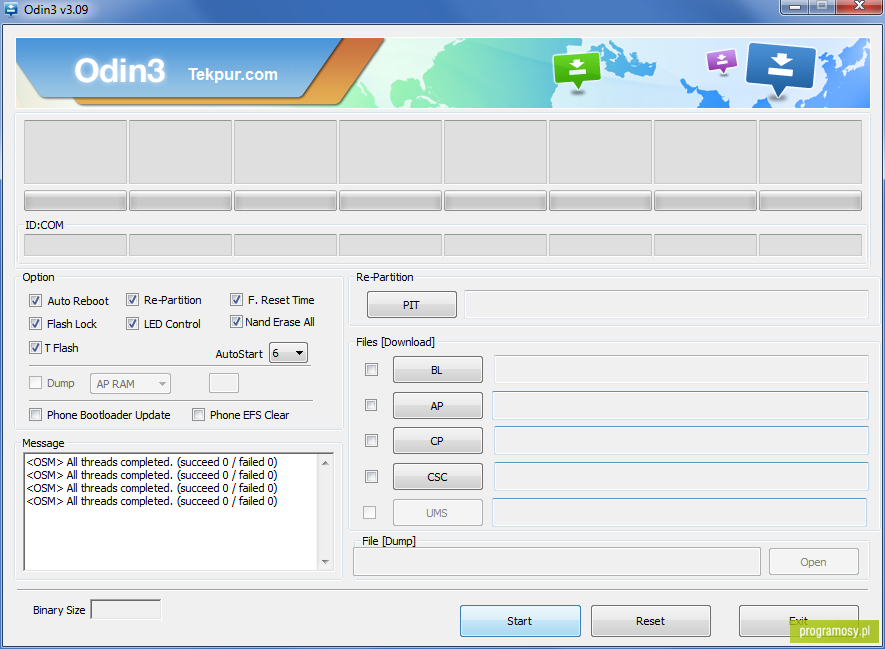Viewport: 885px width, 649px height.
Task: Click the Tekpur.com banner text
Action: click(x=233, y=74)
